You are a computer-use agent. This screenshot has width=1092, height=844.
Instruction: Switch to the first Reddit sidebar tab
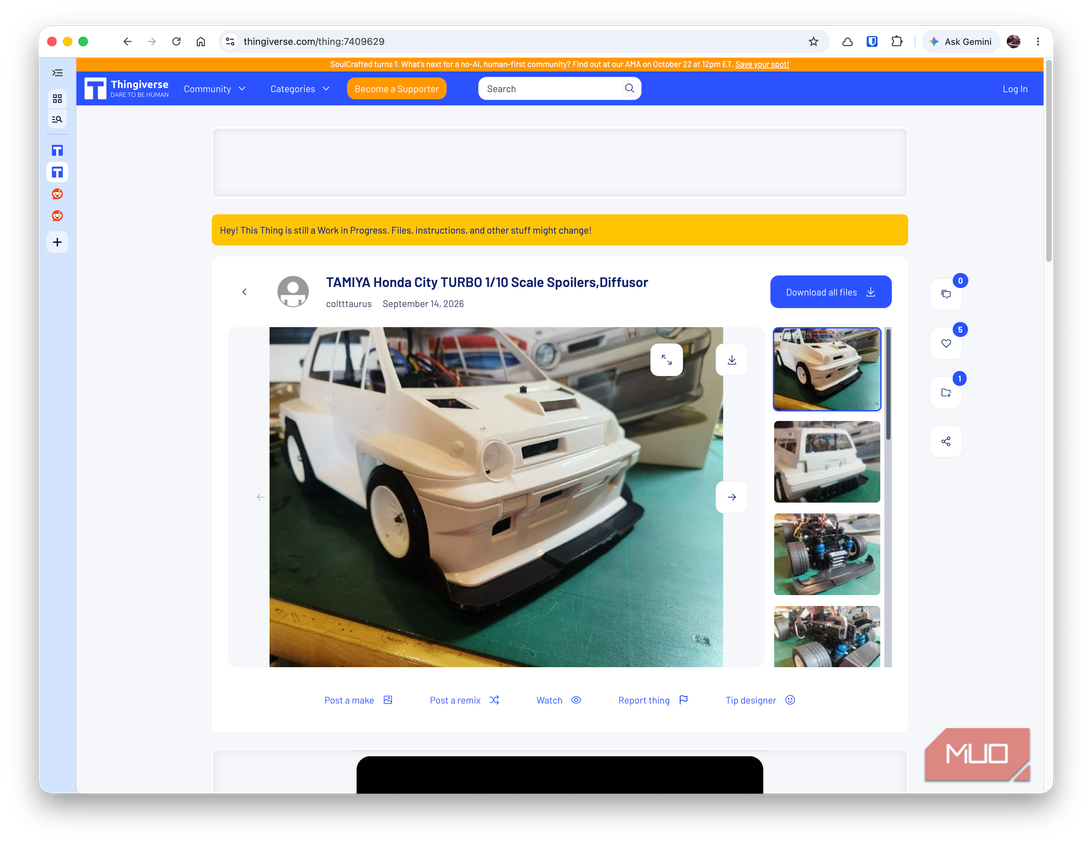57,194
